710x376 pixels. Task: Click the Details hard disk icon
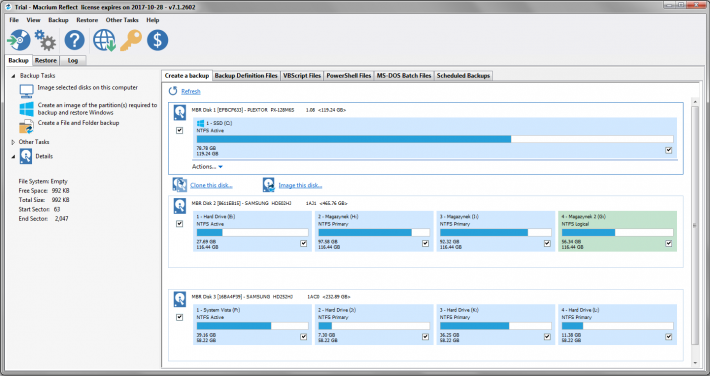point(26,157)
